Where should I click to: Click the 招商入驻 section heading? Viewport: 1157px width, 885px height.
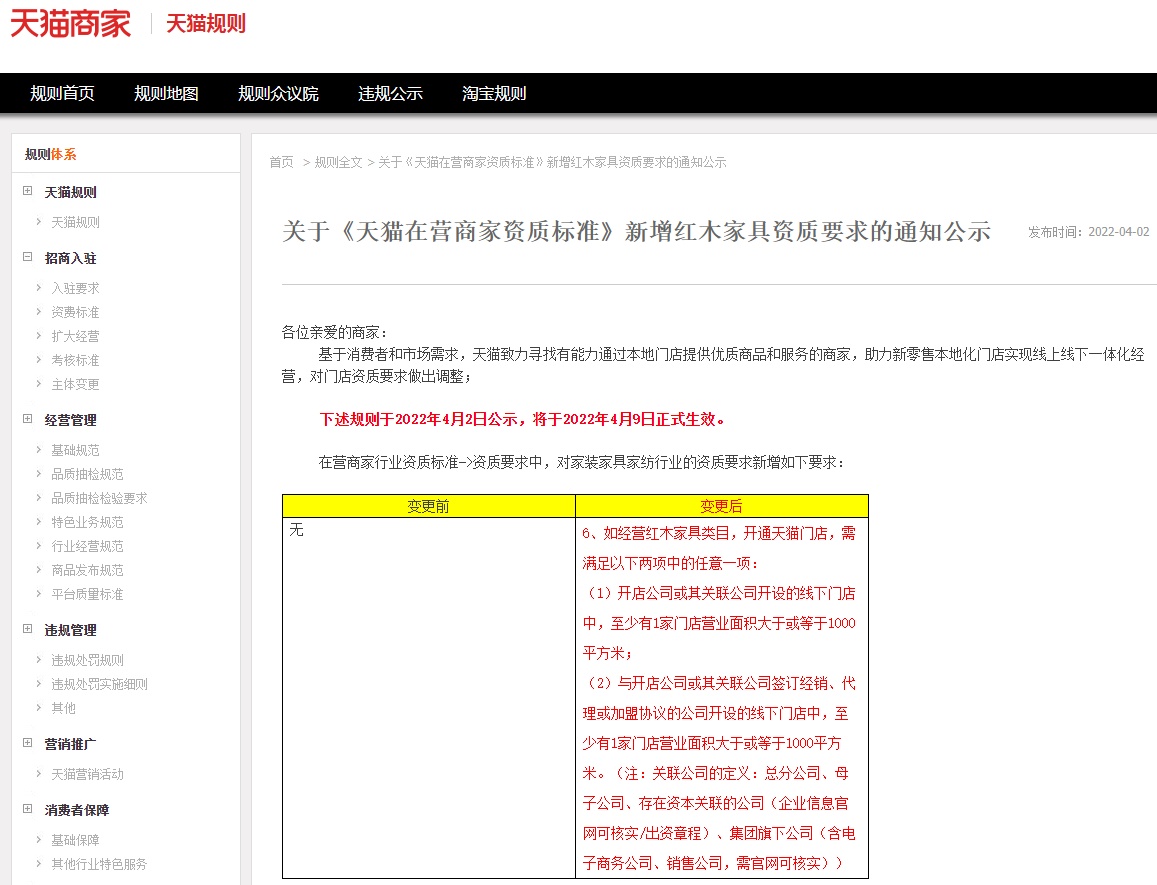(x=70, y=258)
